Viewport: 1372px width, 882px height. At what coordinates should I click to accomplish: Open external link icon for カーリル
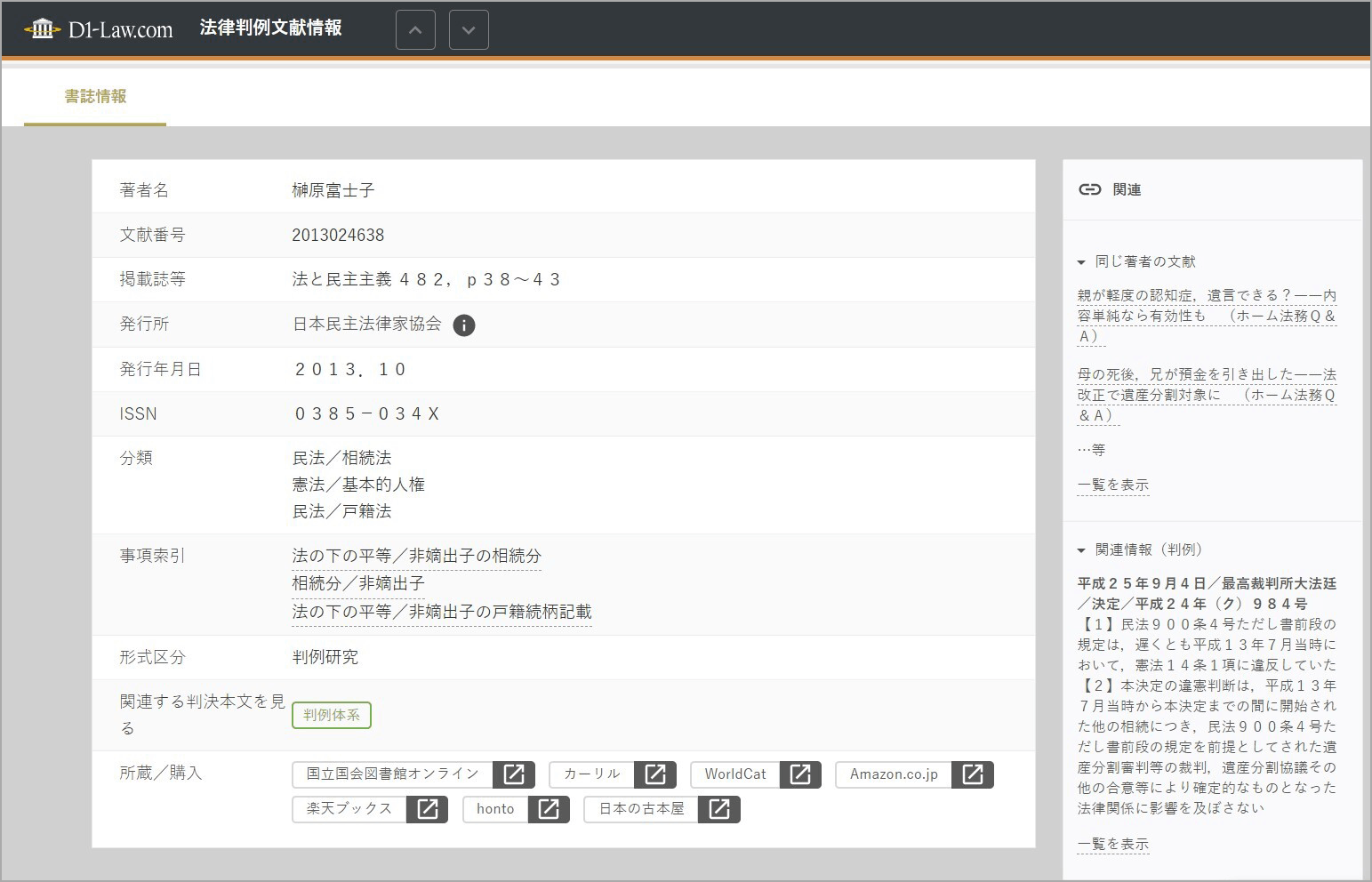(x=655, y=774)
